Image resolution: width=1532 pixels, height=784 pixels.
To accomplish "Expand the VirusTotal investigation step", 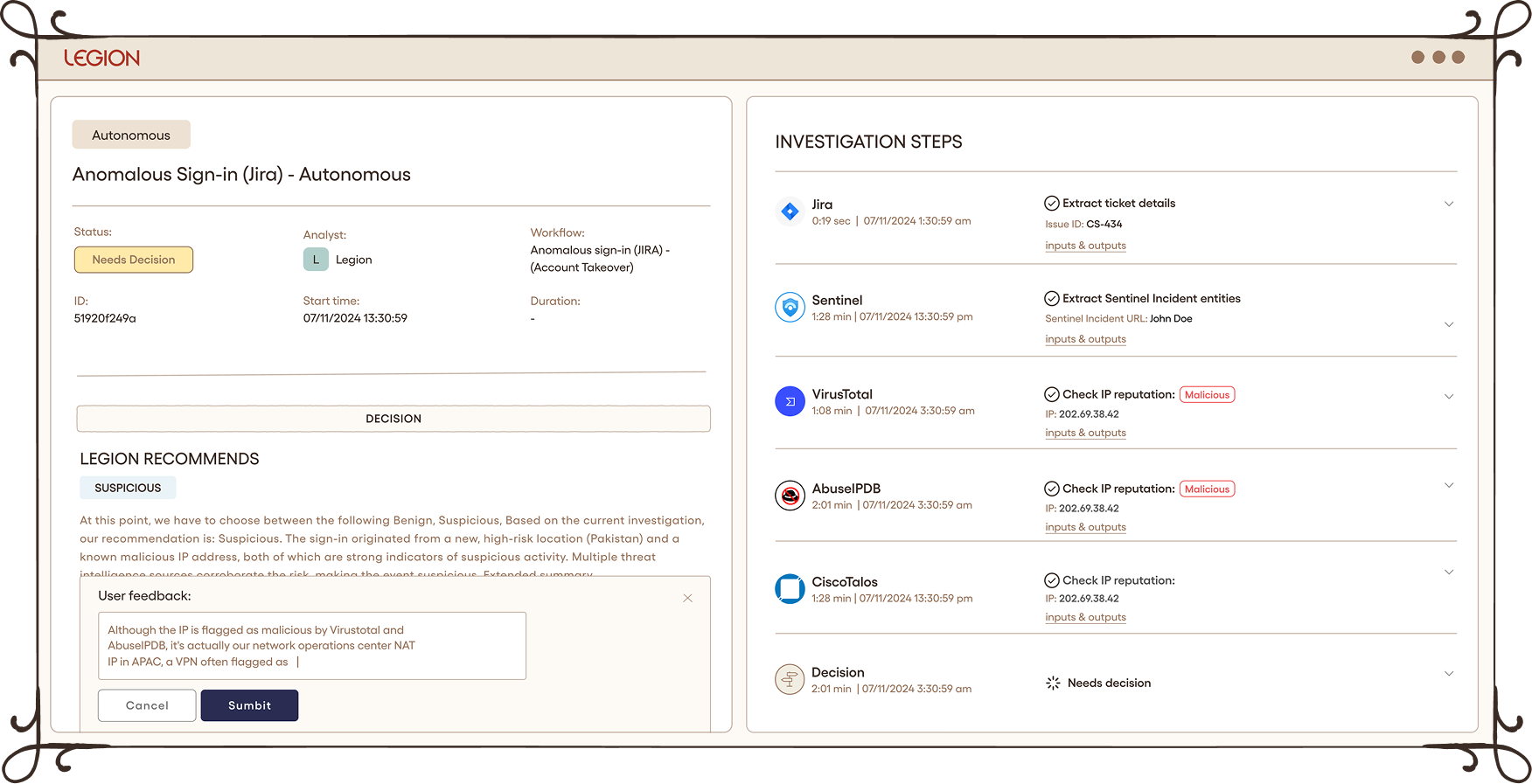I will point(1449,396).
